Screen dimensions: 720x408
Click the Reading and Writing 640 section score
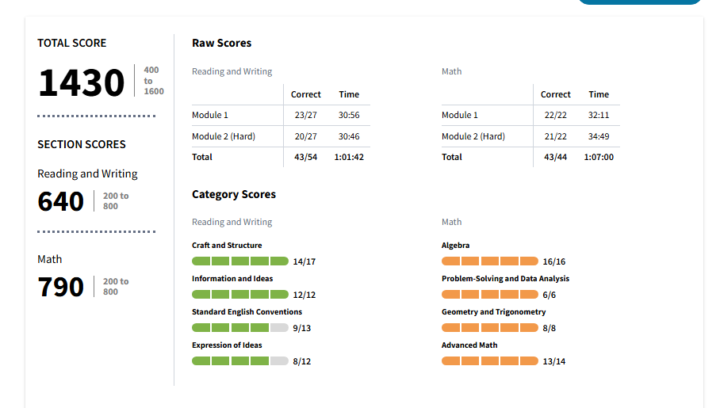(x=61, y=201)
